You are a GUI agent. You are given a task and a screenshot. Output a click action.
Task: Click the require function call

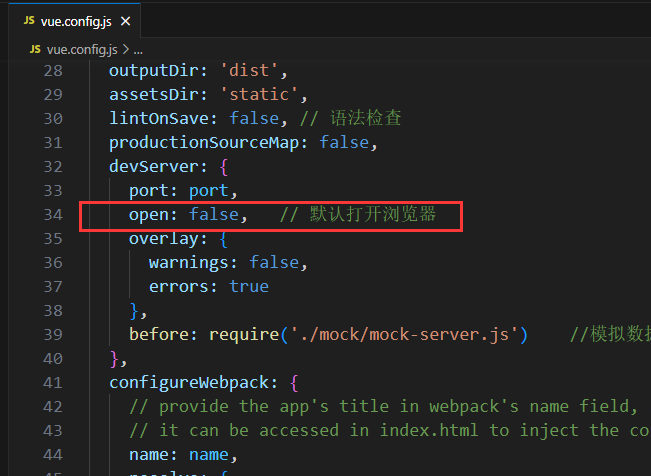pos(244,334)
